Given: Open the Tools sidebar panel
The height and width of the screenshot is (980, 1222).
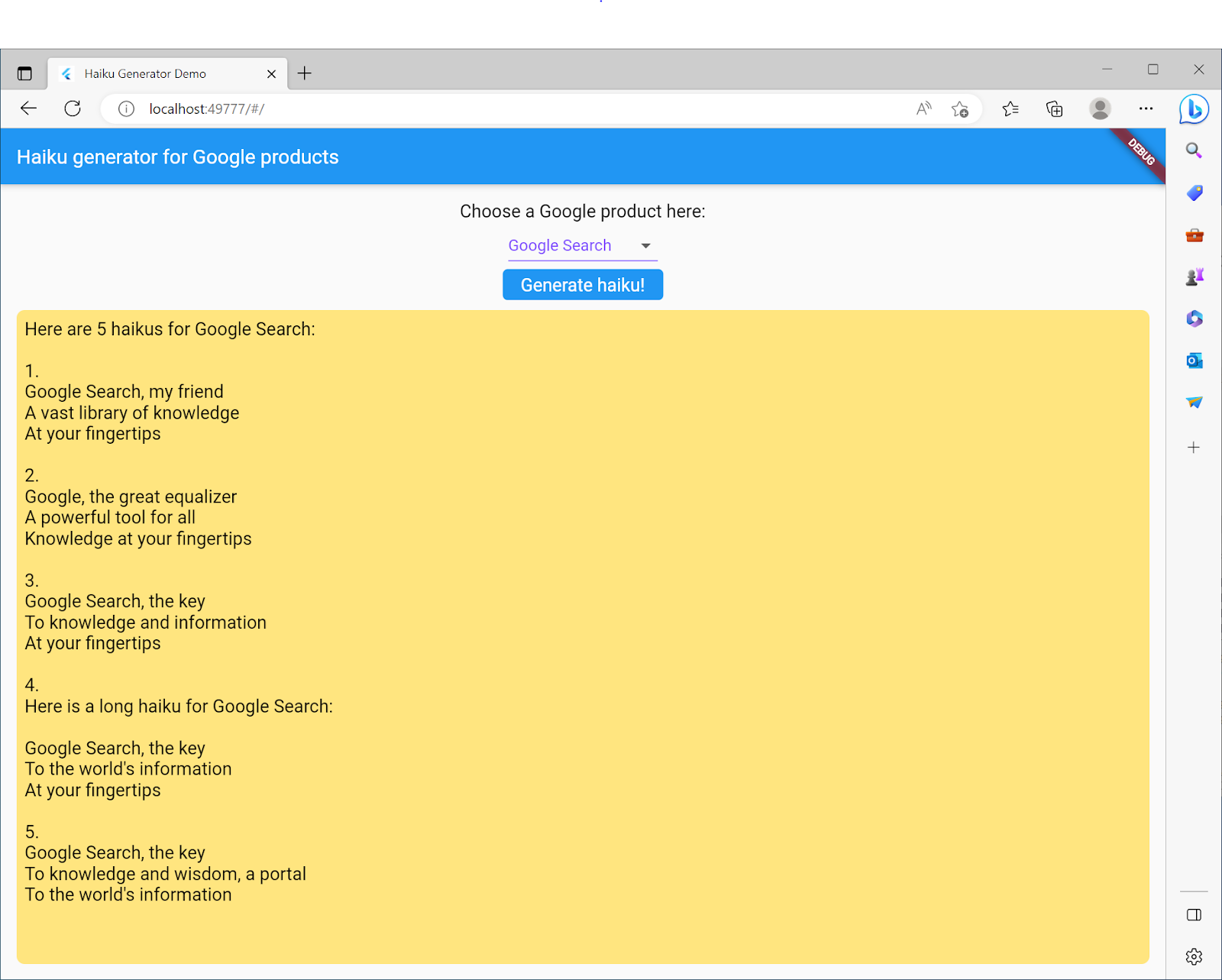Looking at the screenshot, I should coord(1194,235).
